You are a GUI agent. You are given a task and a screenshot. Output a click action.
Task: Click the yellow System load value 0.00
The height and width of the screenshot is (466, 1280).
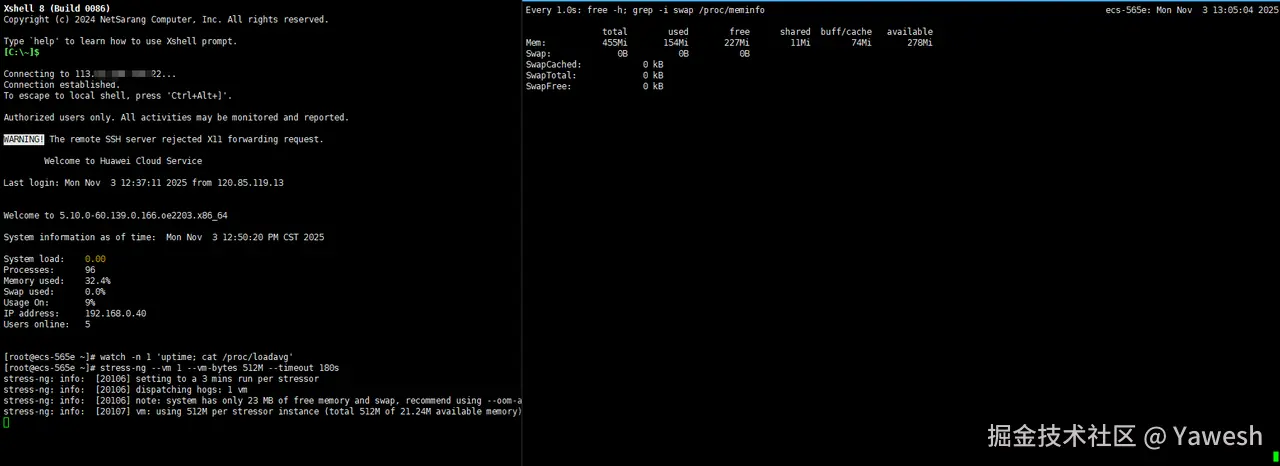click(x=95, y=259)
